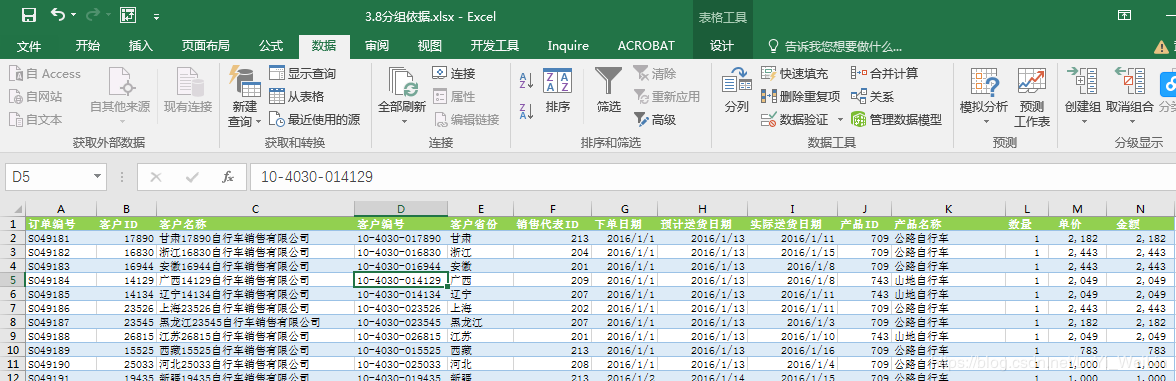The width and height of the screenshot is (1176, 381).
Task: Open the 视图 ribbon tab
Action: (430, 46)
